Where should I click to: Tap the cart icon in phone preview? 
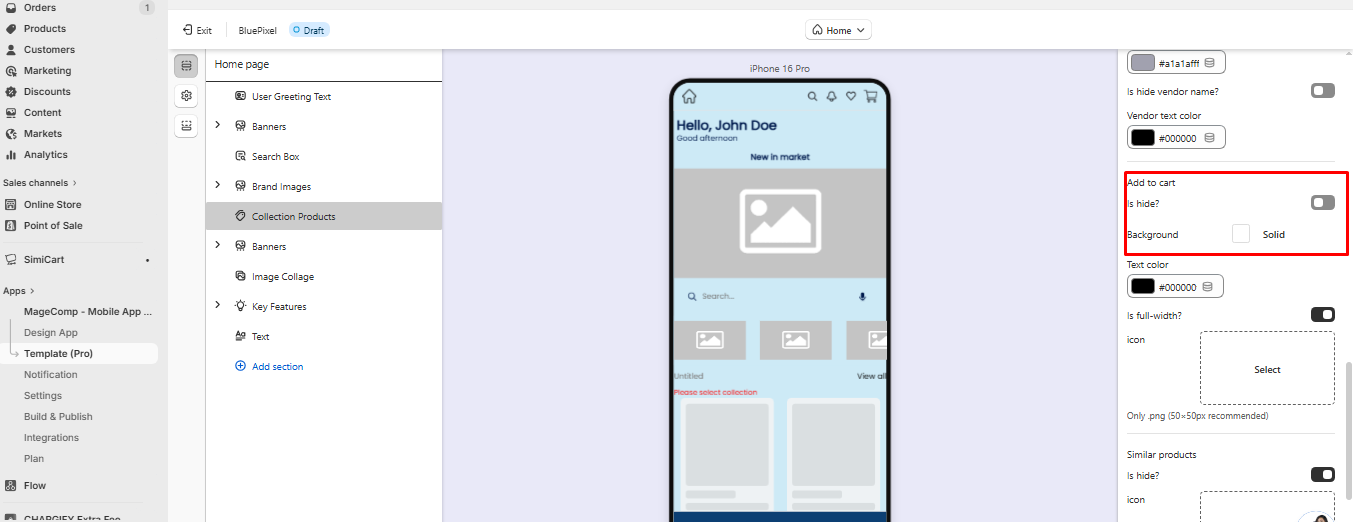tap(871, 97)
